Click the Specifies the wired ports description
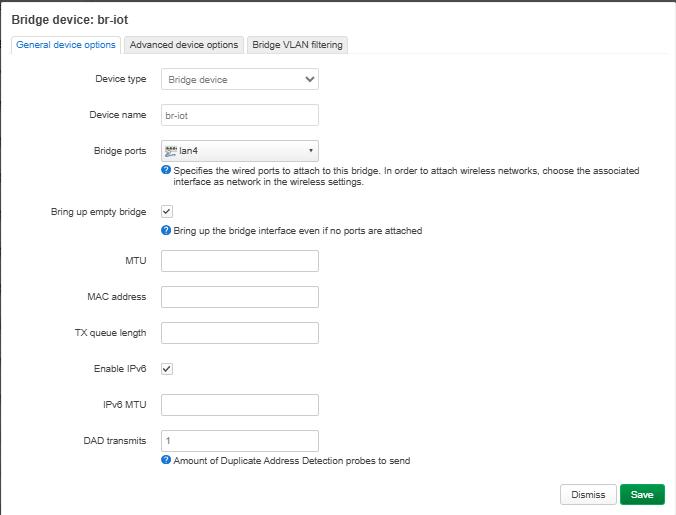Image resolution: width=676 pixels, height=515 pixels. tap(406, 176)
